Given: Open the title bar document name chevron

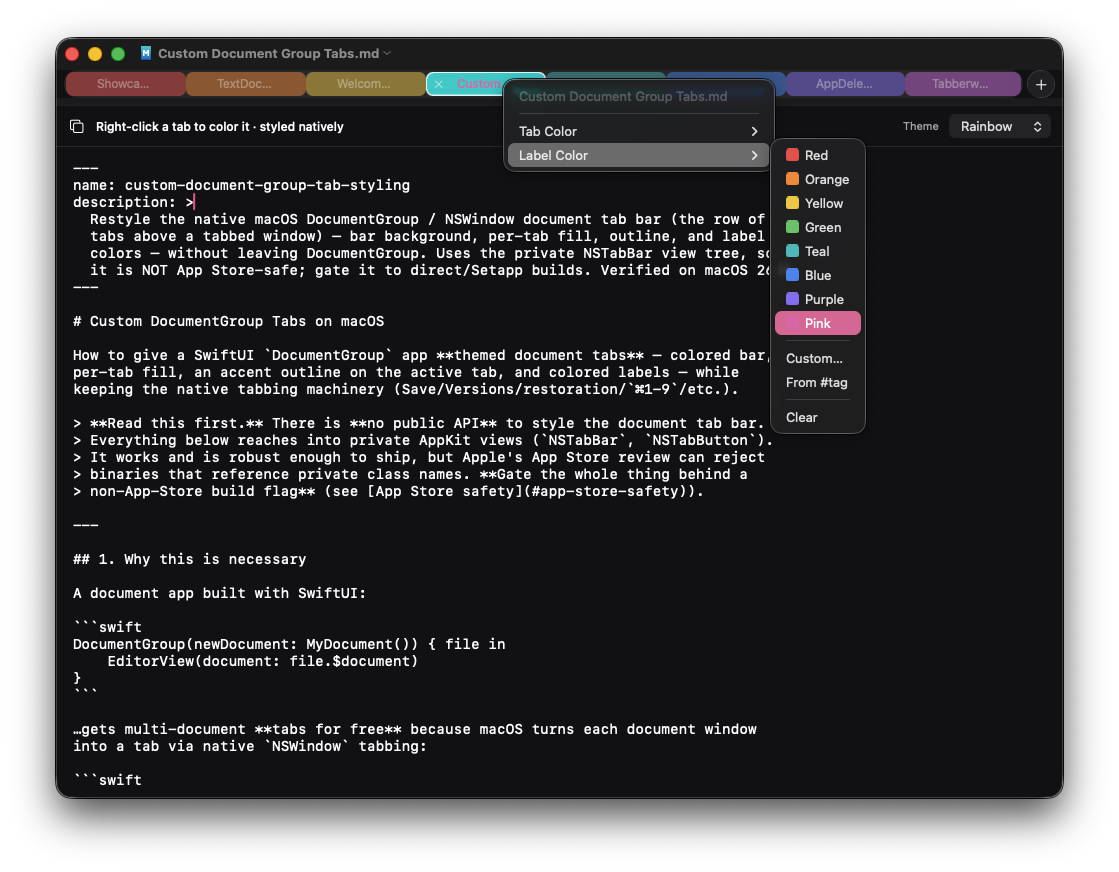Looking at the screenshot, I should 387,53.
